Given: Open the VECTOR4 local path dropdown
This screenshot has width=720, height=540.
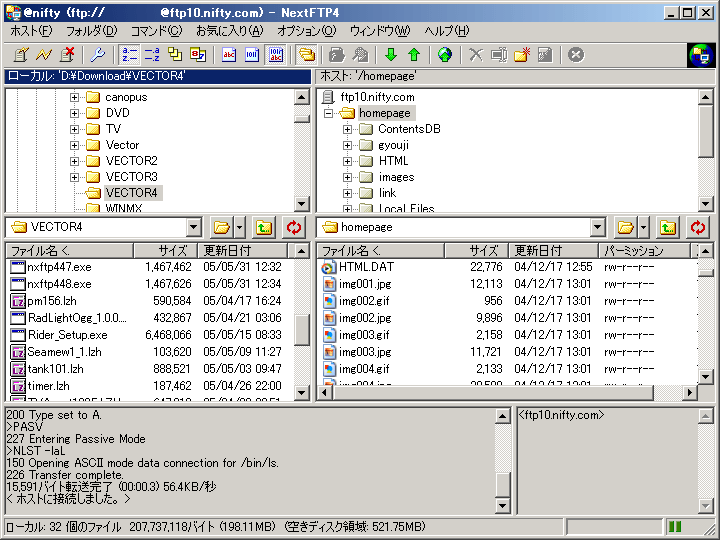Looking at the screenshot, I should click(194, 227).
